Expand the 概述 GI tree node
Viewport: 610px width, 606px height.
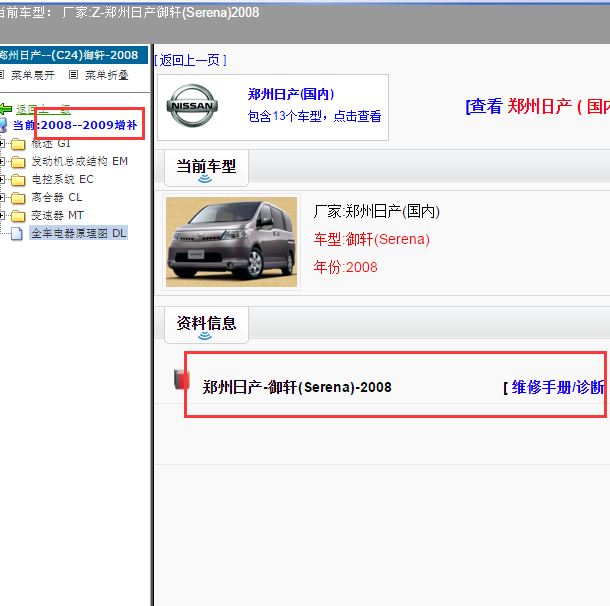point(2,144)
